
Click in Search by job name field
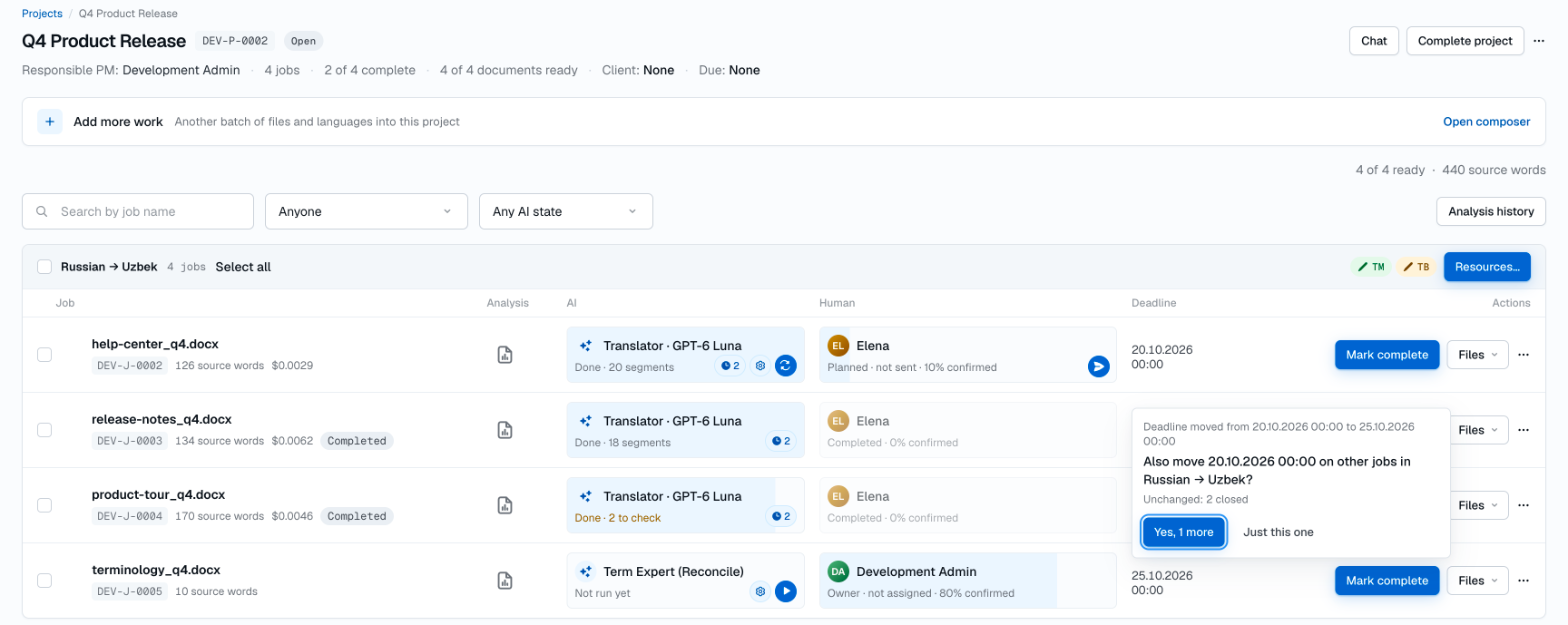click(x=138, y=211)
